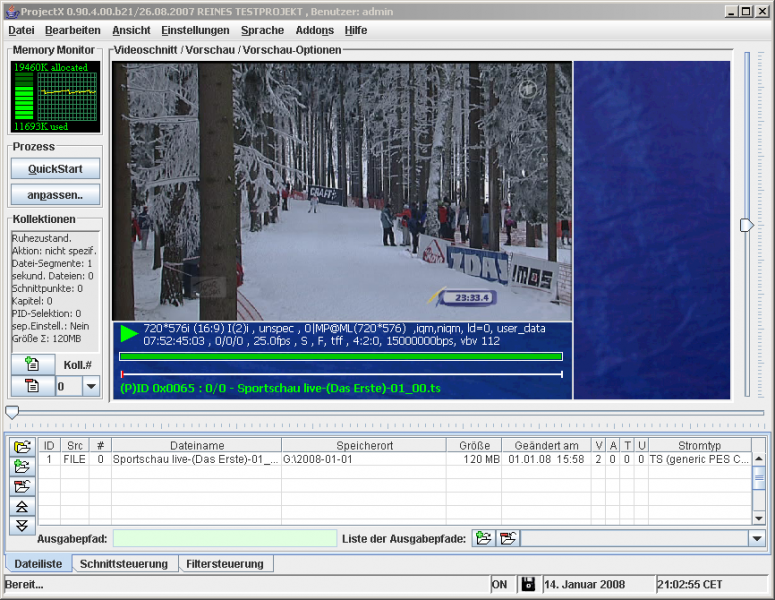The image size is (775, 600).
Task: Expand the Liste der Ausgabepfade dropdown
Action: click(757, 538)
